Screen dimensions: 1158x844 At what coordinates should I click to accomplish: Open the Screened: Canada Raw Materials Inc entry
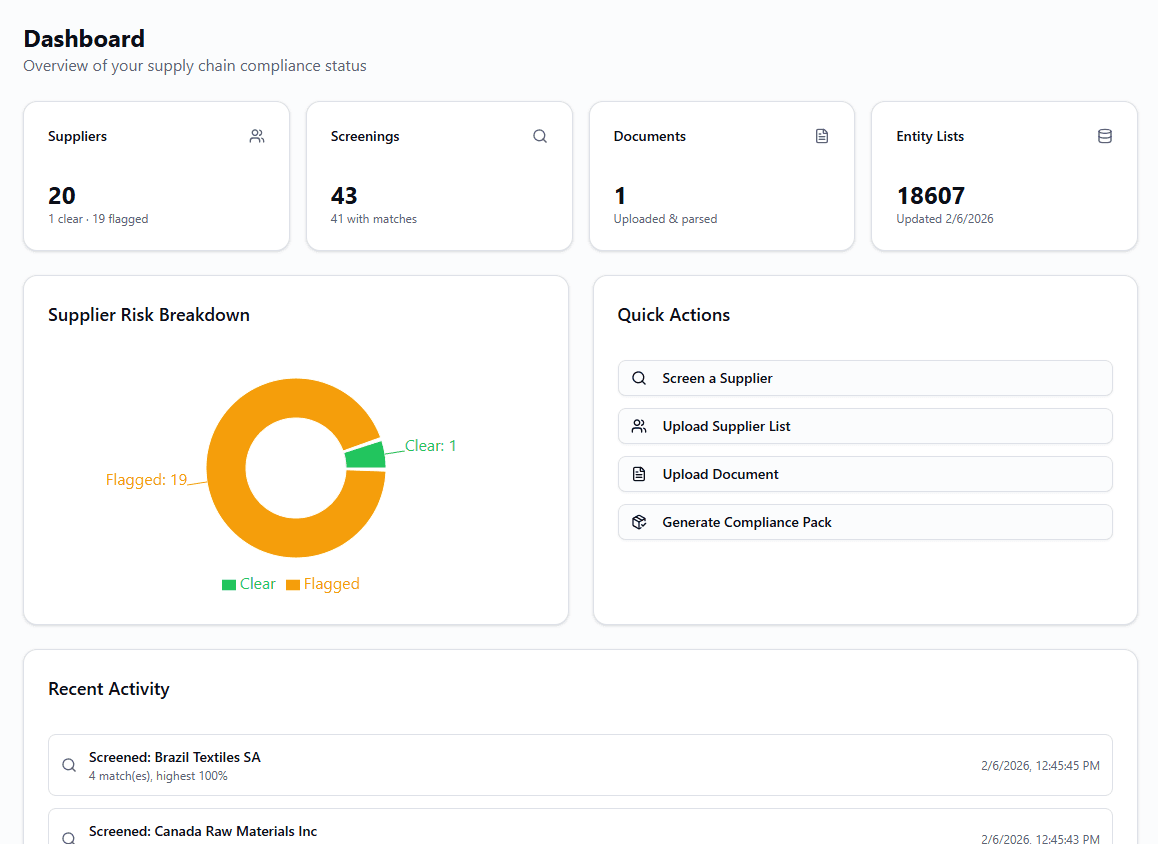pos(580,831)
